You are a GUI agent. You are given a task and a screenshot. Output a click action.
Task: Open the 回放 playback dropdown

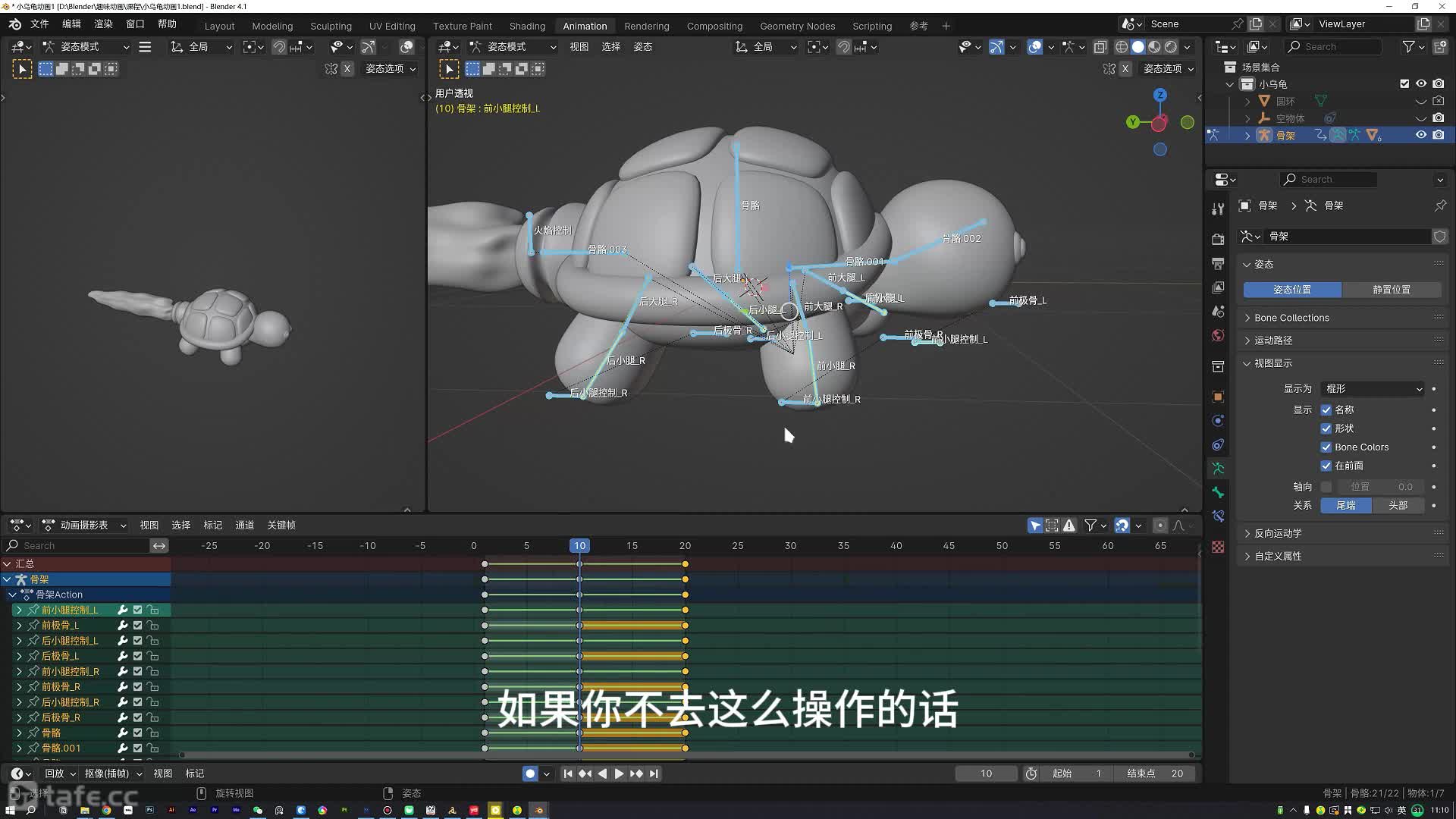pos(60,773)
